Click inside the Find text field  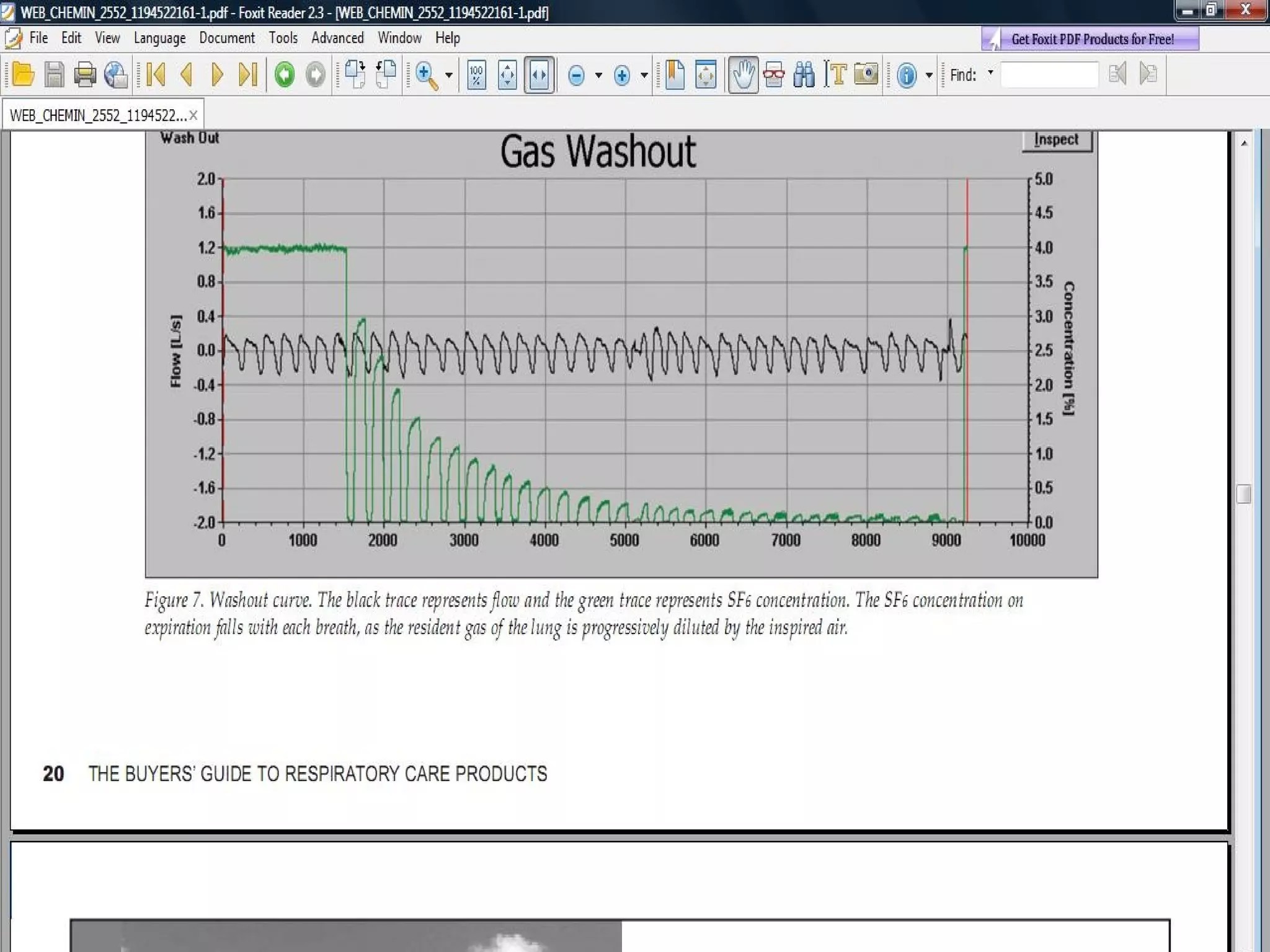click(x=1049, y=75)
